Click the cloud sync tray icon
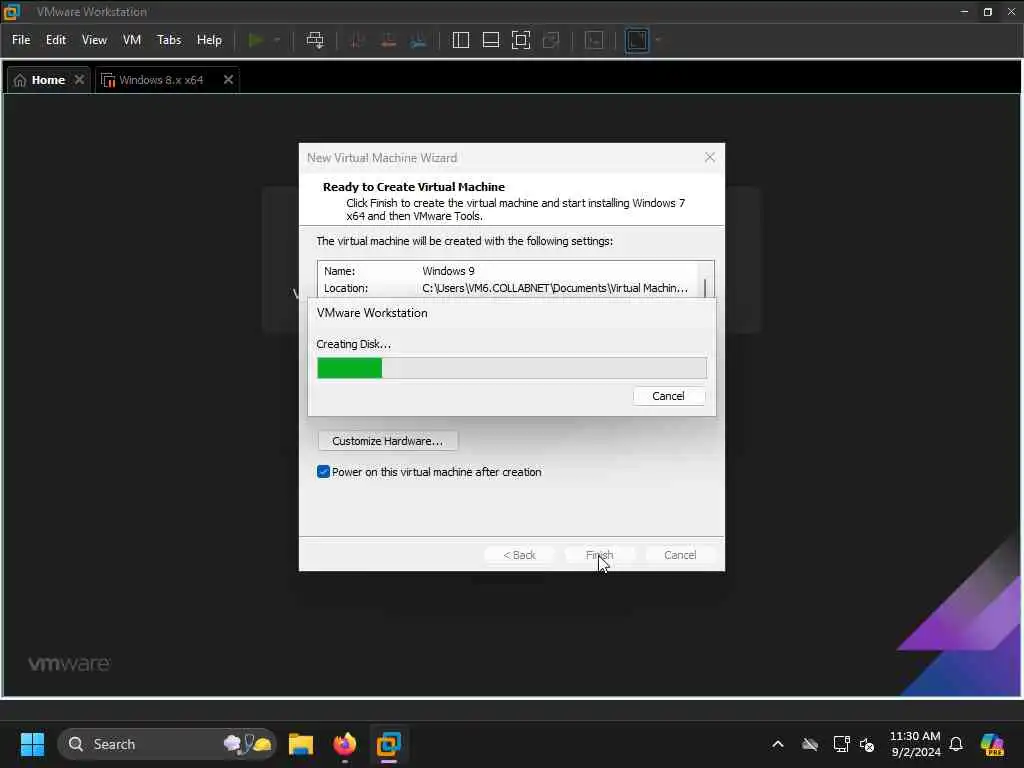1024x768 pixels. pos(810,744)
